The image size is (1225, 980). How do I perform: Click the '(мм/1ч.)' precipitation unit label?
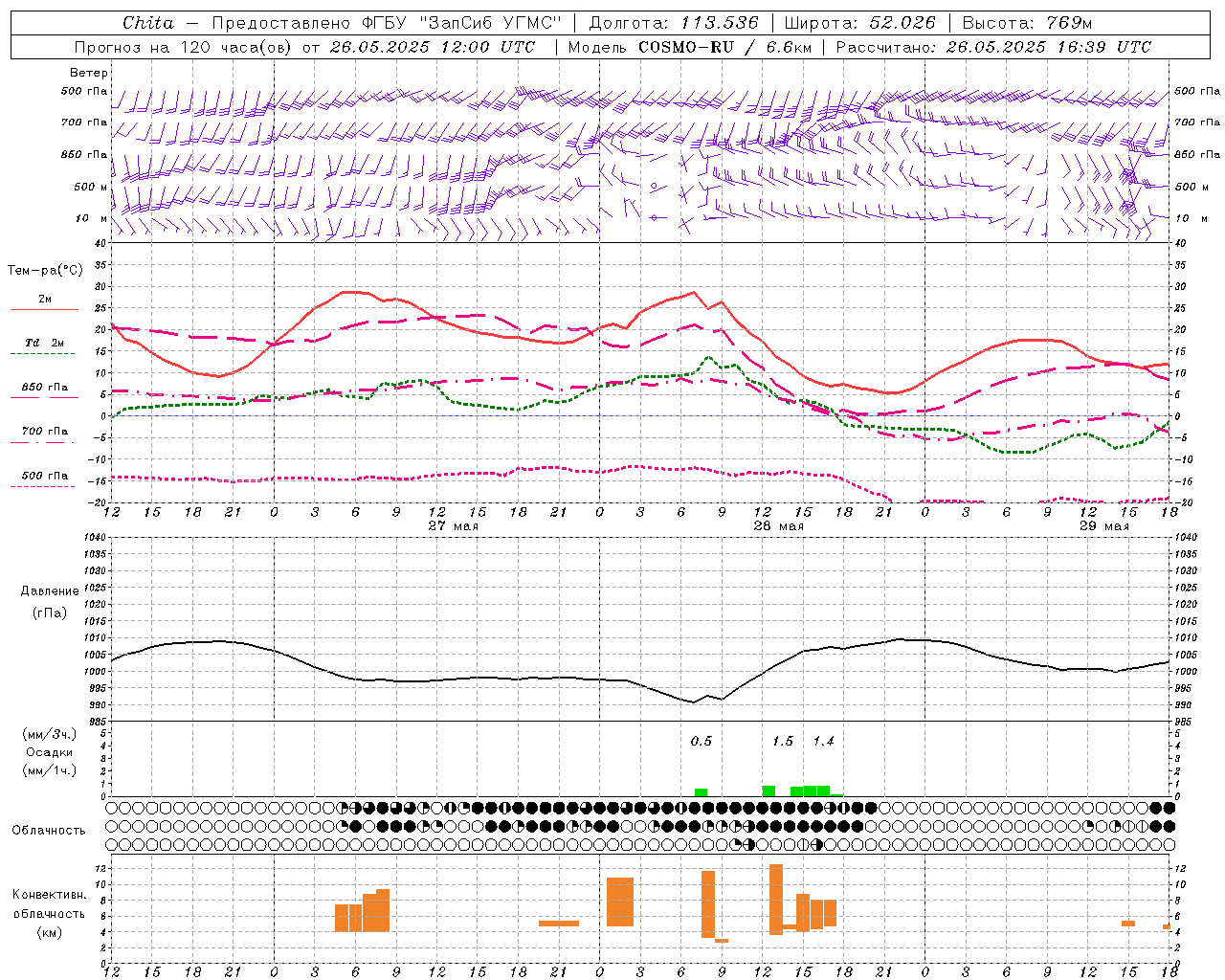[x=50, y=770]
